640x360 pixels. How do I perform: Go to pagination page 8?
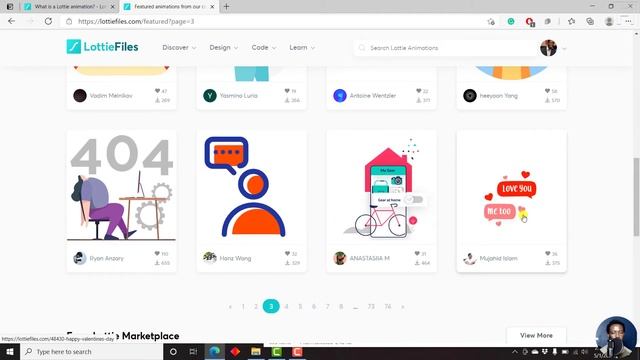click(341, 307)
